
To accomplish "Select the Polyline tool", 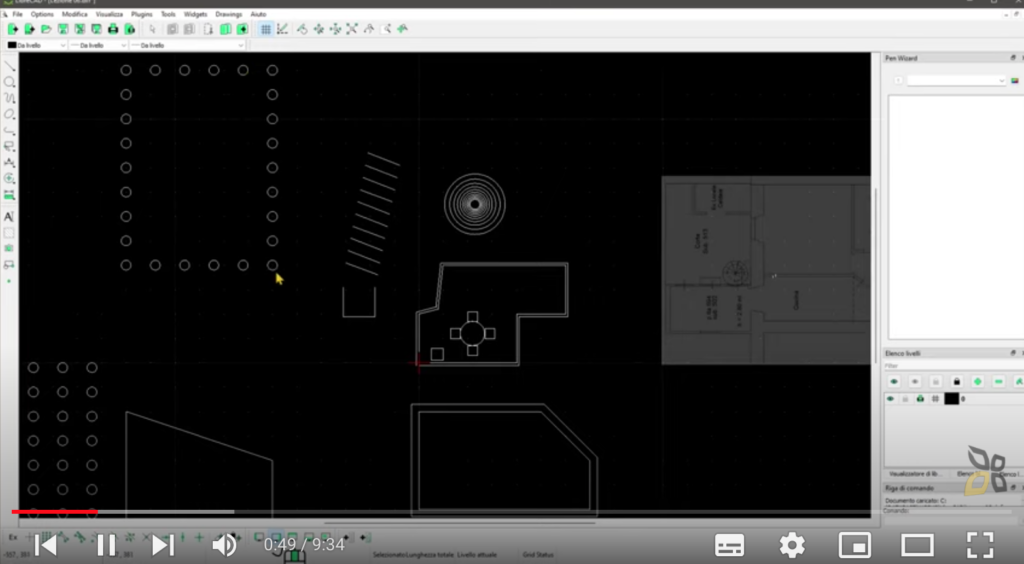I will pyautogui.click(x=9, y=131).
